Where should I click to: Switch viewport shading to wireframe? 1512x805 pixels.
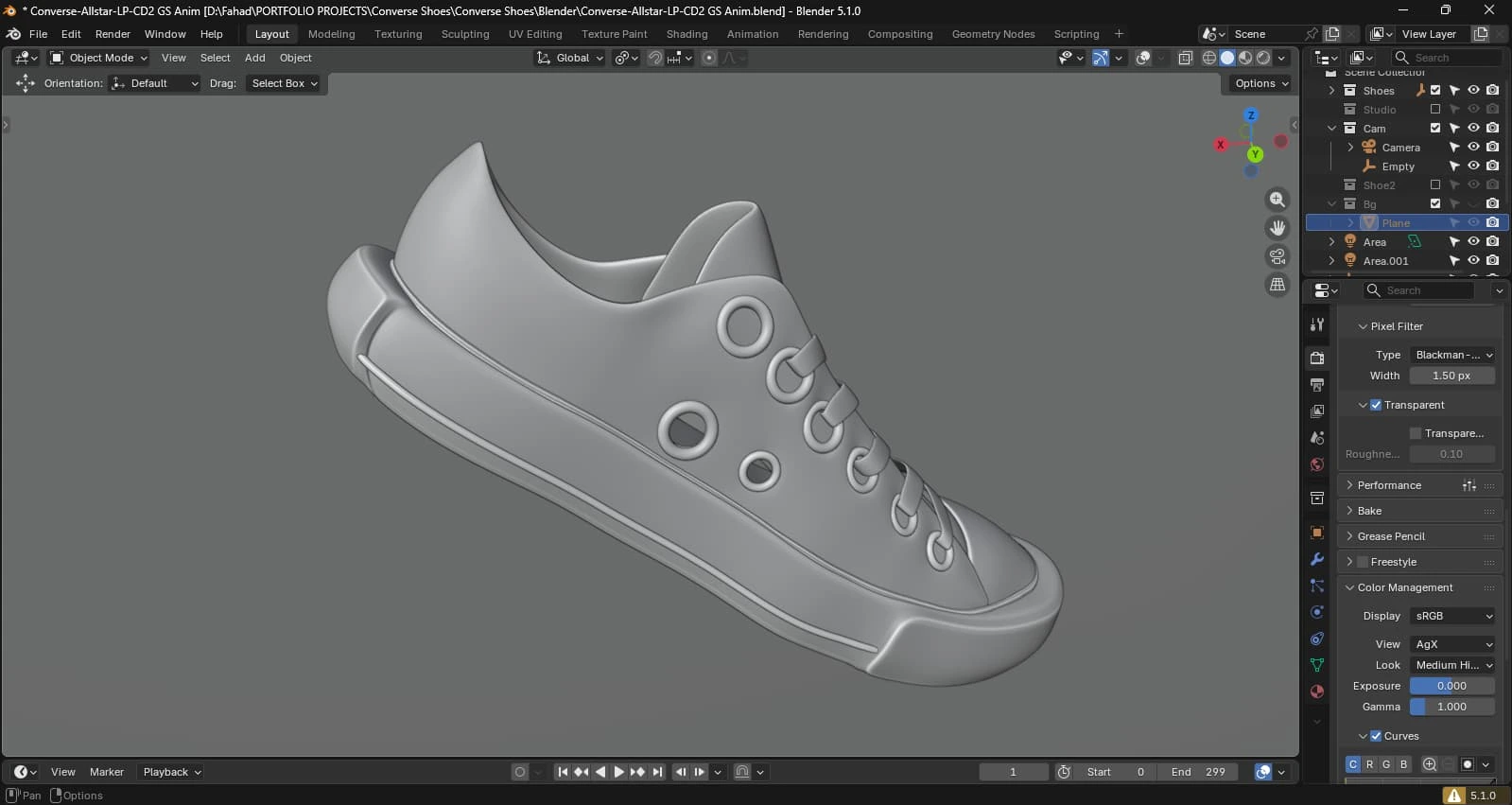click(x=1209, y=58)
